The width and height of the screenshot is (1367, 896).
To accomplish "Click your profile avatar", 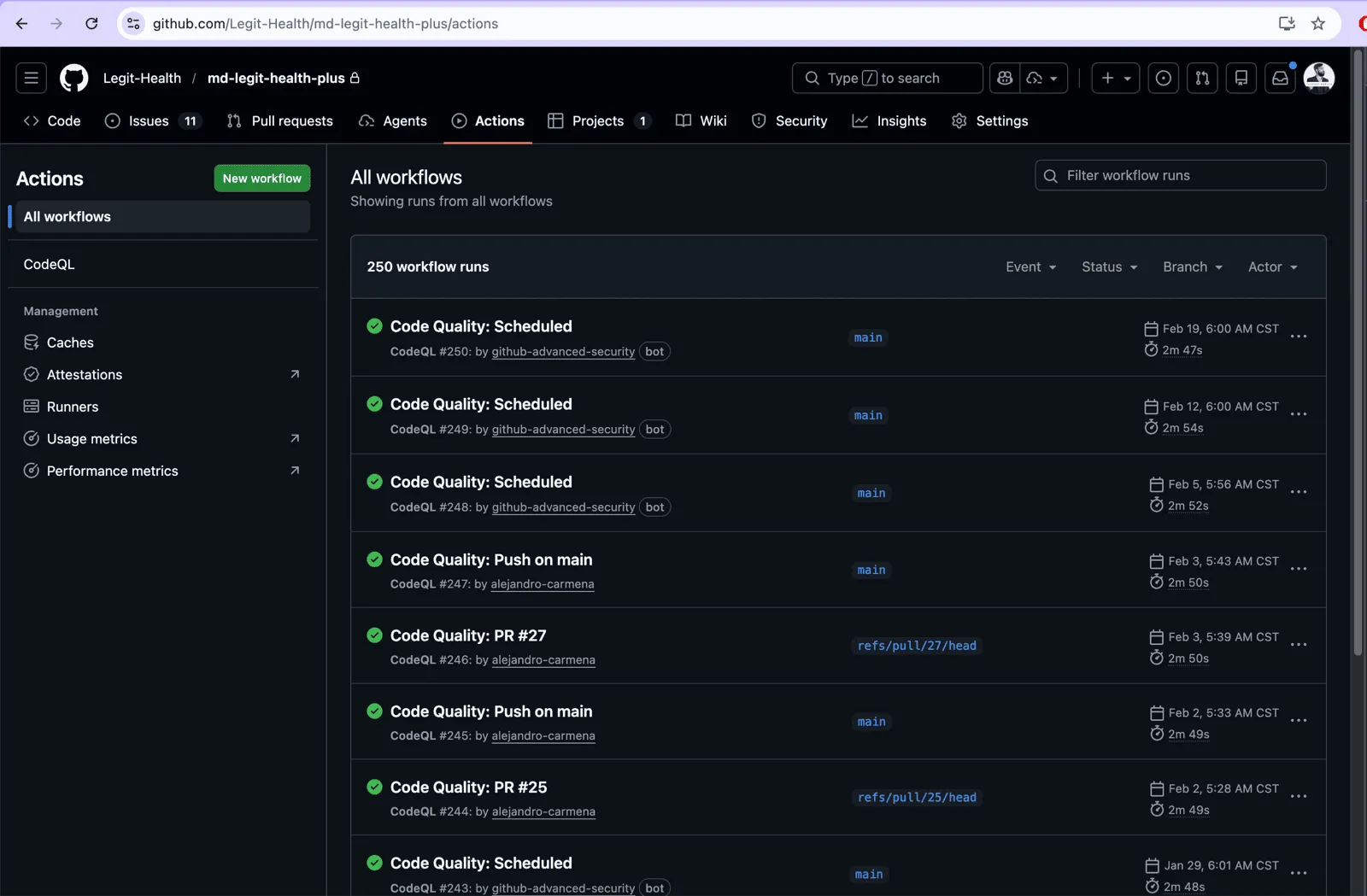I will (1319, 78).
